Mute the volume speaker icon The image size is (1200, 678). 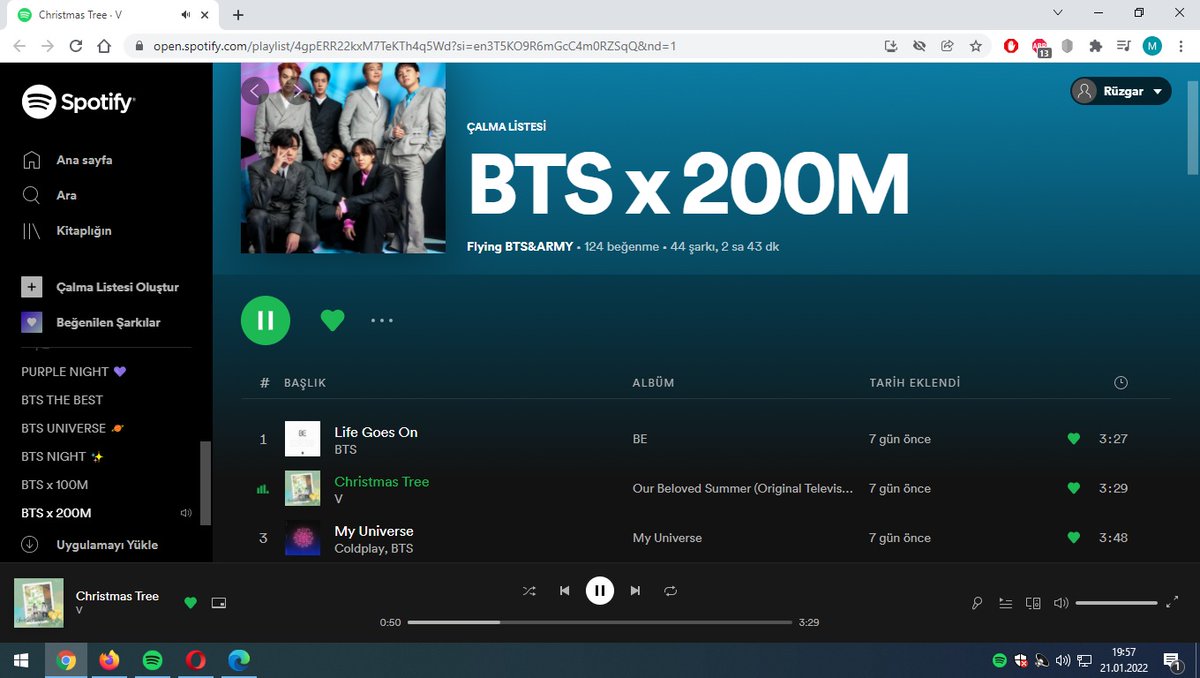coord(1061,603)
